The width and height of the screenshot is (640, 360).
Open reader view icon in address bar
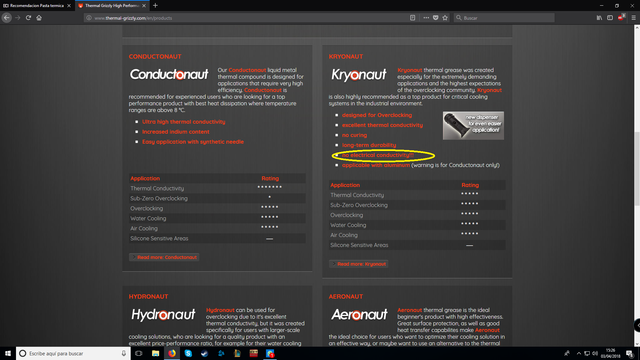(x=413, y=18)
